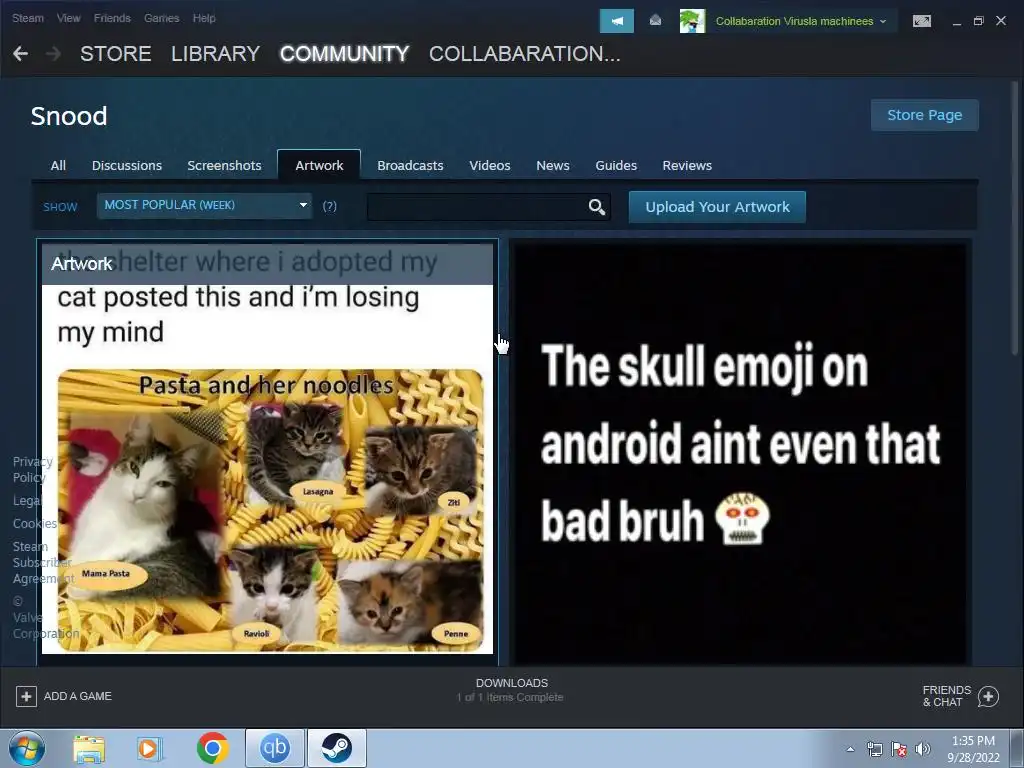Open the Cookies link

(x=35, y=524)
